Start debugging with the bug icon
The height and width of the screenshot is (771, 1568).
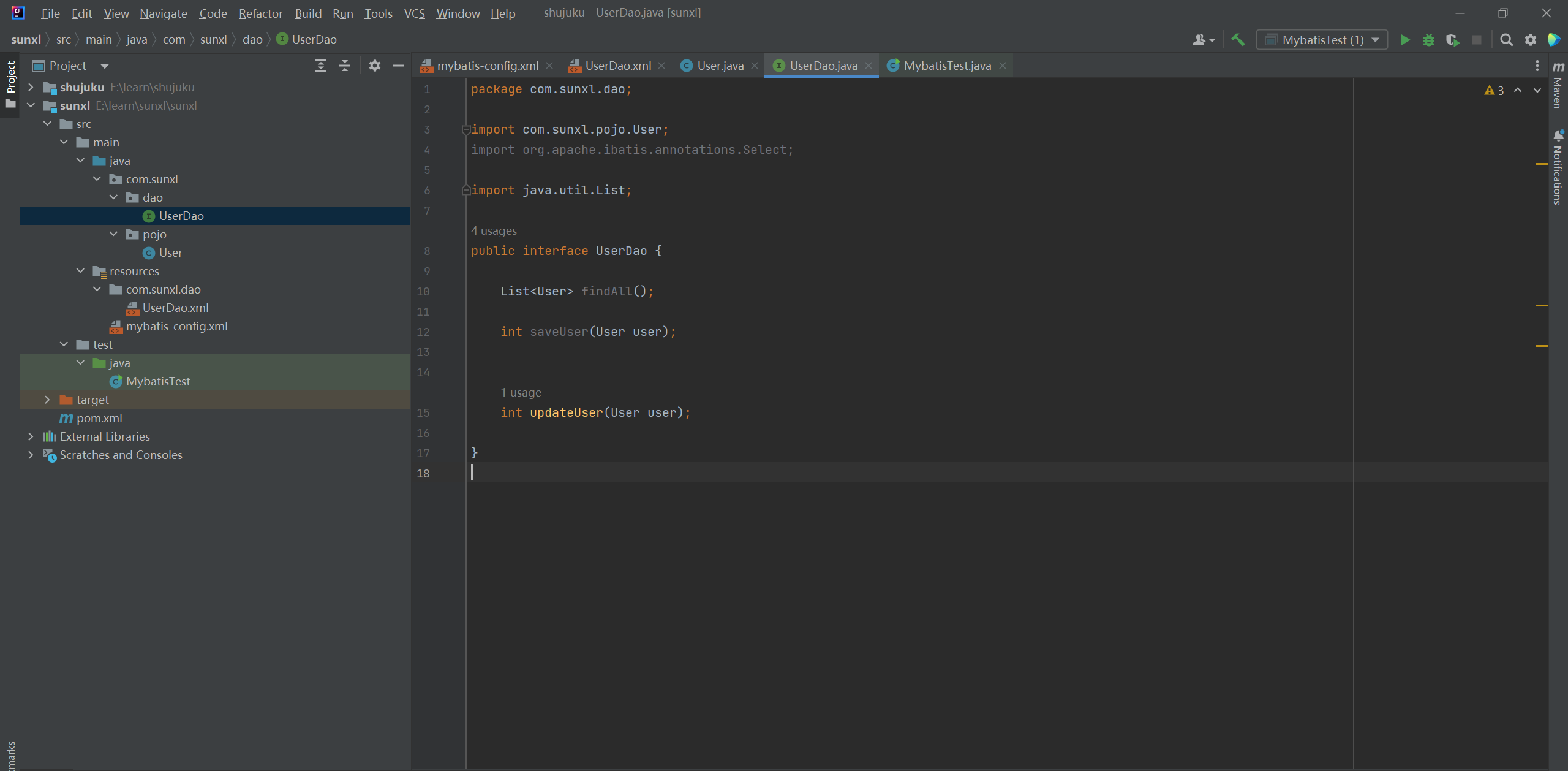(x=1429, y=40)
